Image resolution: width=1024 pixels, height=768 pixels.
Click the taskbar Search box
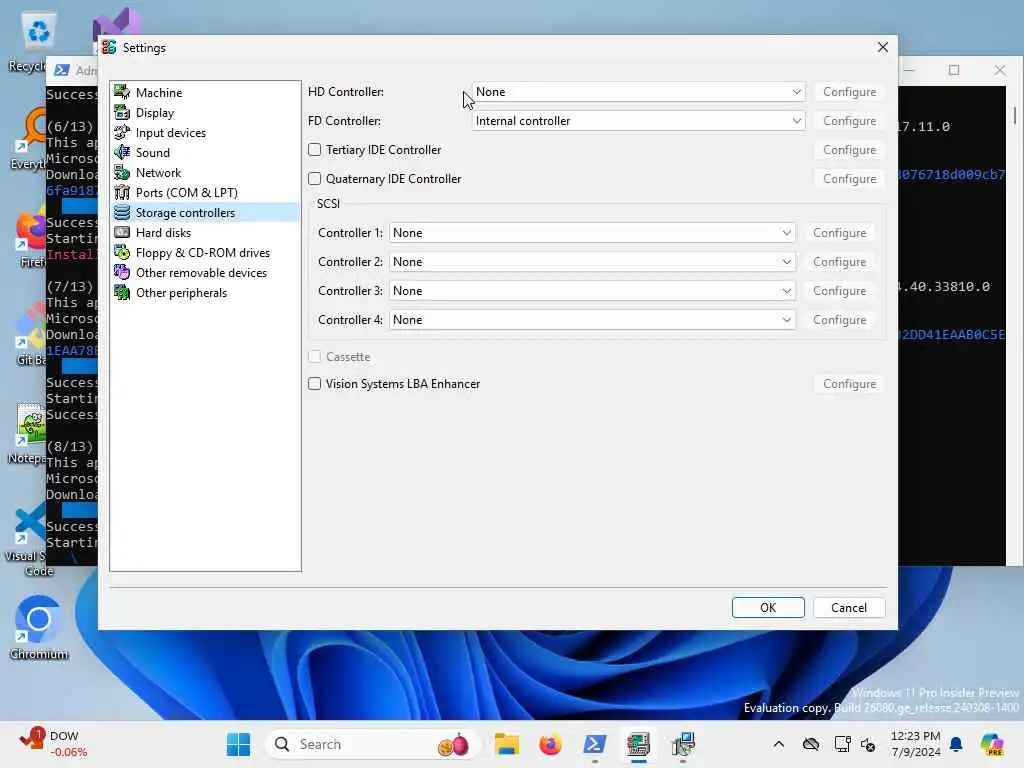pos(372,744)
